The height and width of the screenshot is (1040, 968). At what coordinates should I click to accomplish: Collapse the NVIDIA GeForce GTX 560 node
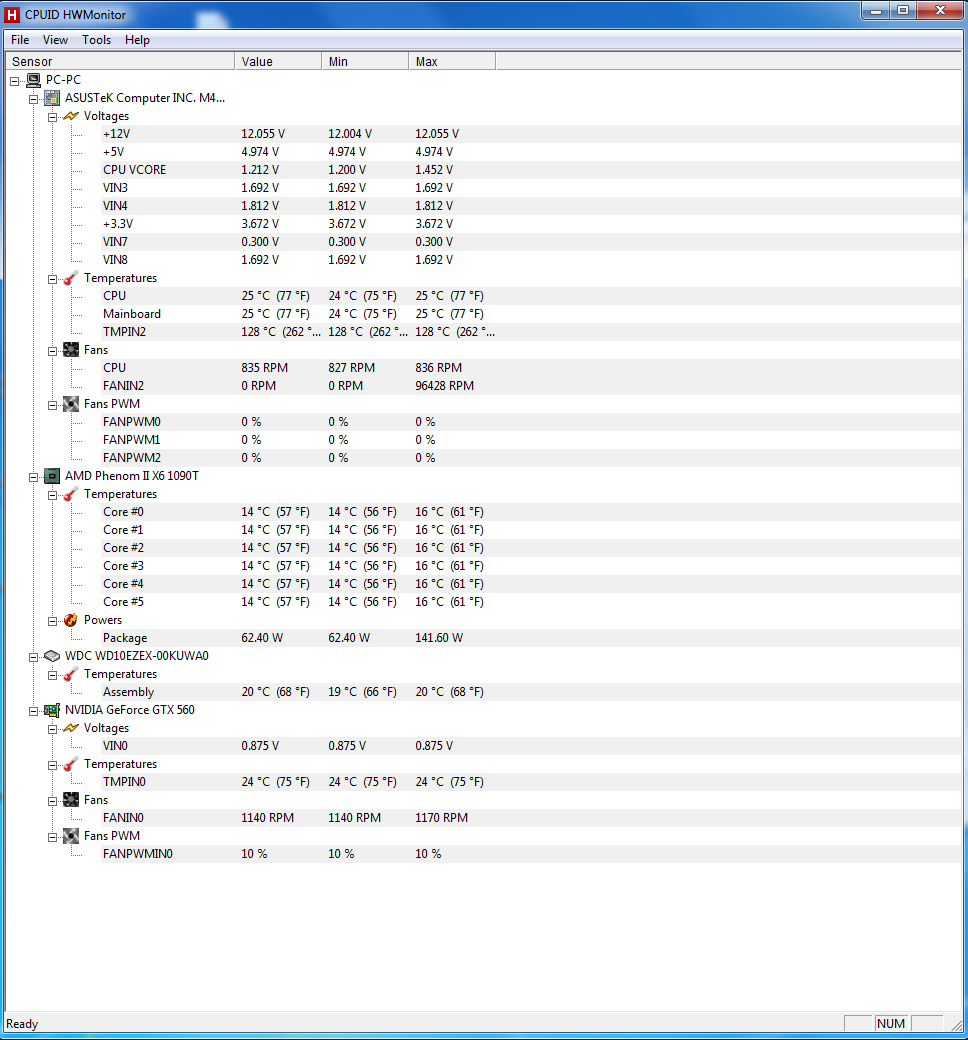[x=33, y=712]
